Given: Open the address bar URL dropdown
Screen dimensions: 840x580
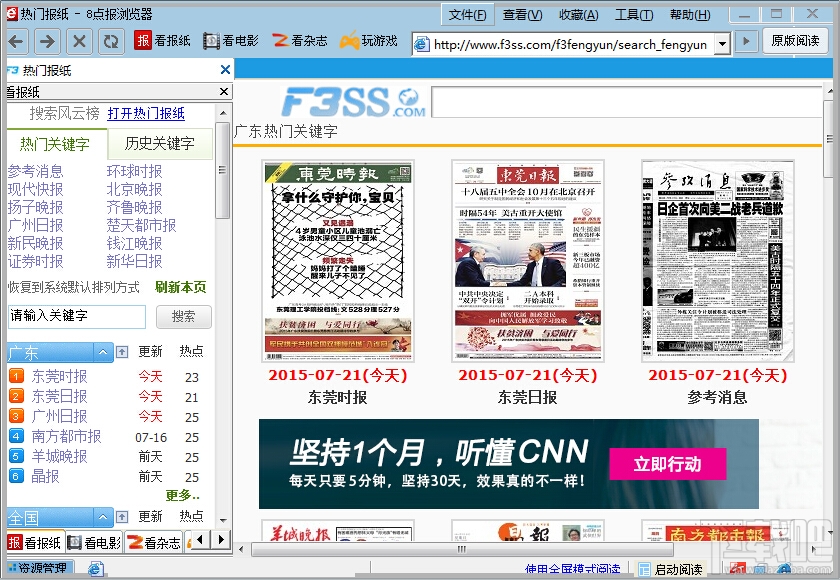Looking at the screenshot, I should (723, 44).
